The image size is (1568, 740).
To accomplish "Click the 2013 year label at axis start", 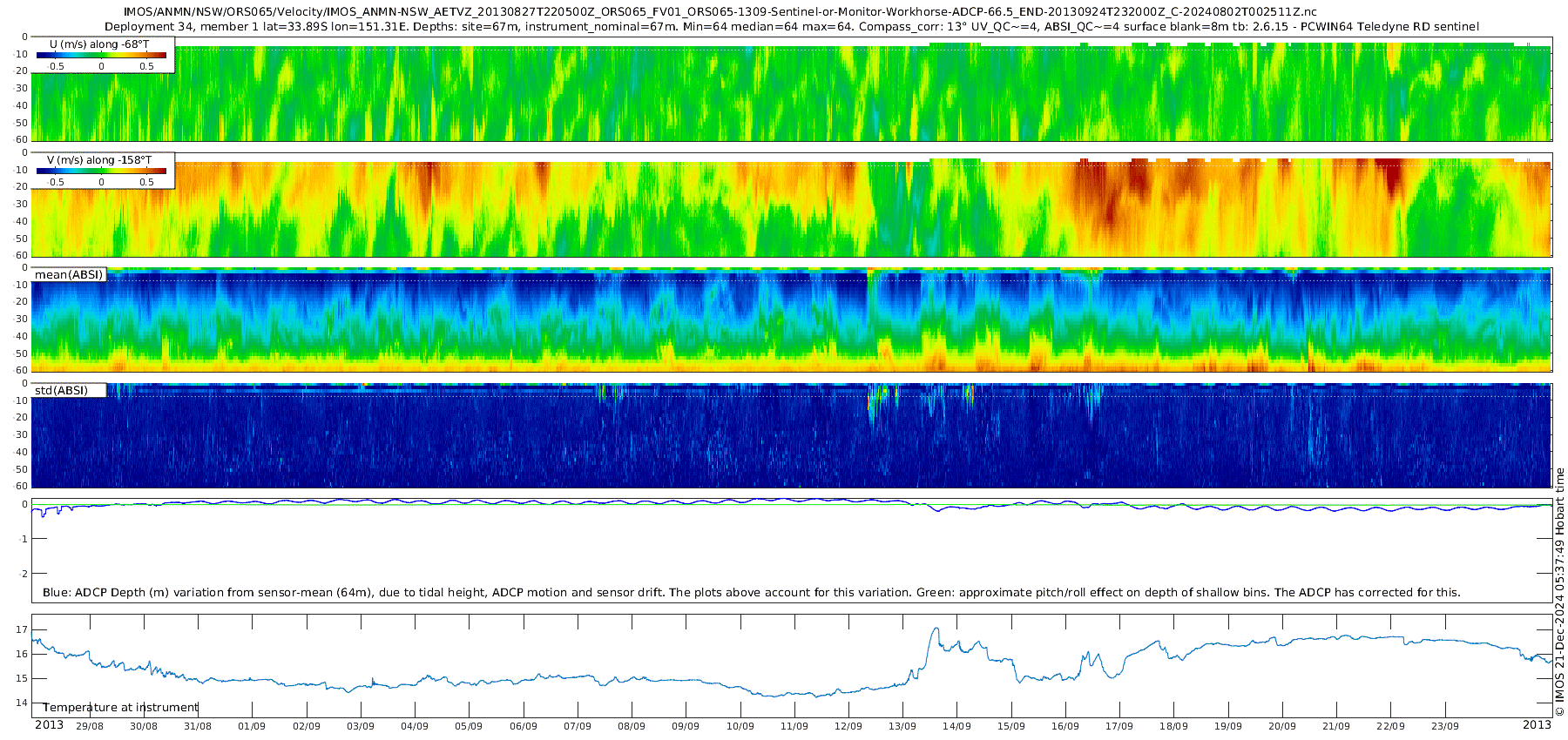I will (x=49, y=725).
